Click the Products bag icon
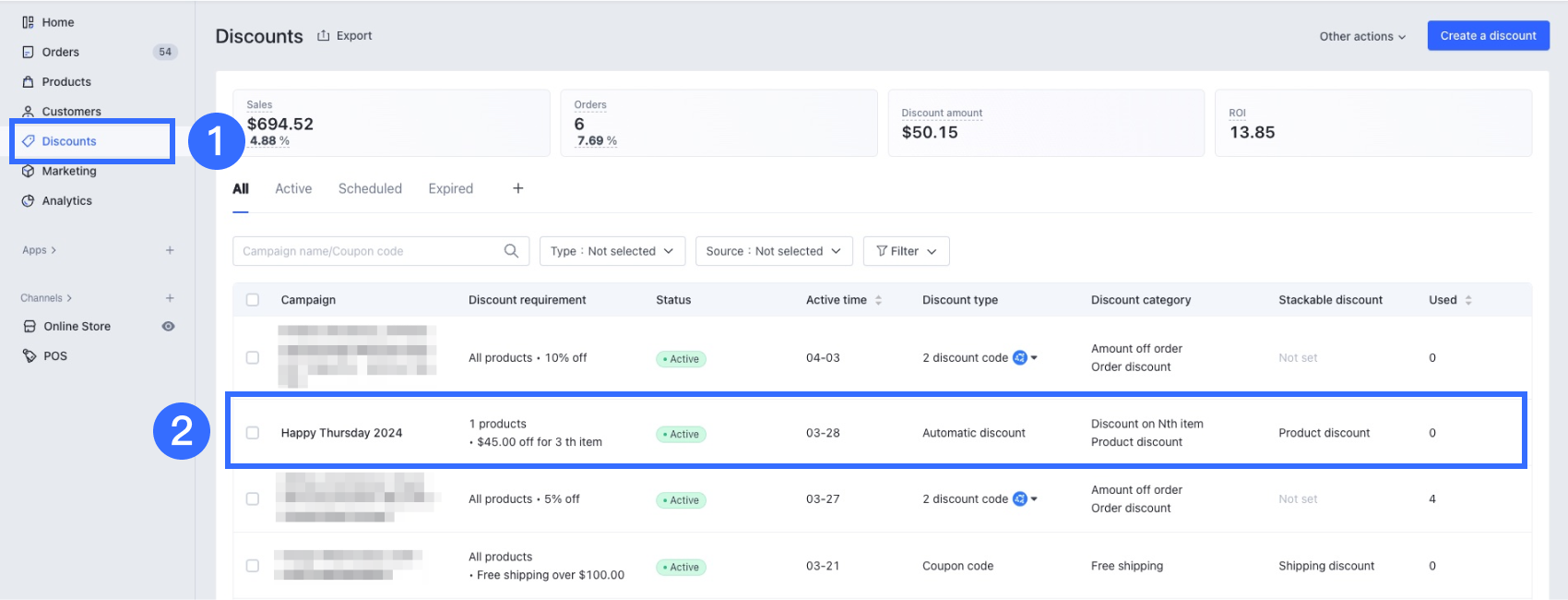Viewport: 1568px width, 600px height. (x=28, y=81)
